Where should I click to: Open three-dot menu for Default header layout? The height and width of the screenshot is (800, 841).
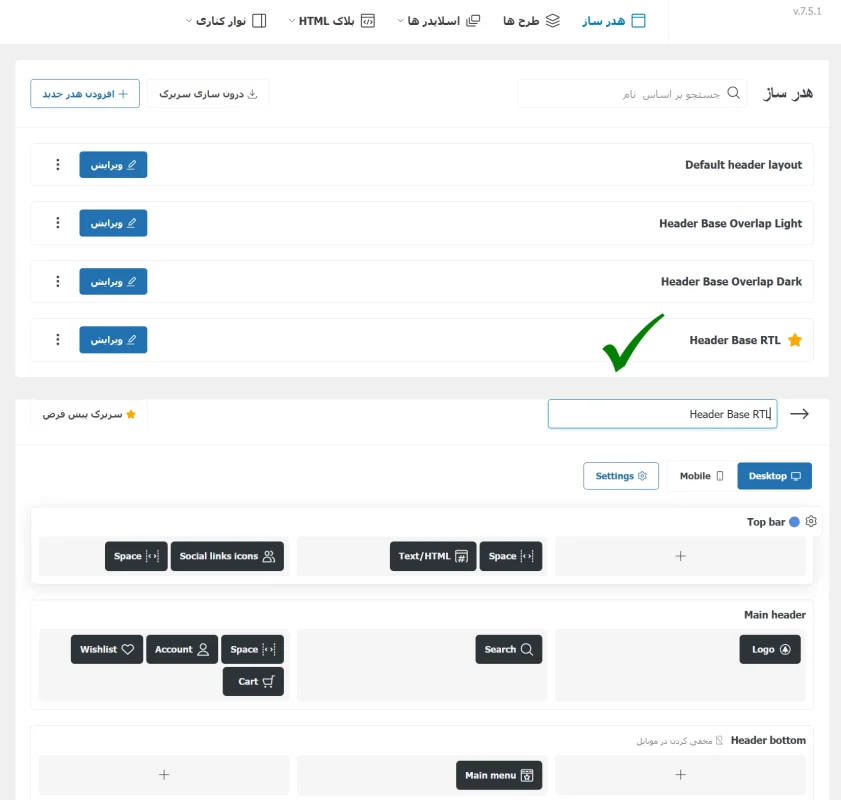(57, 165)
